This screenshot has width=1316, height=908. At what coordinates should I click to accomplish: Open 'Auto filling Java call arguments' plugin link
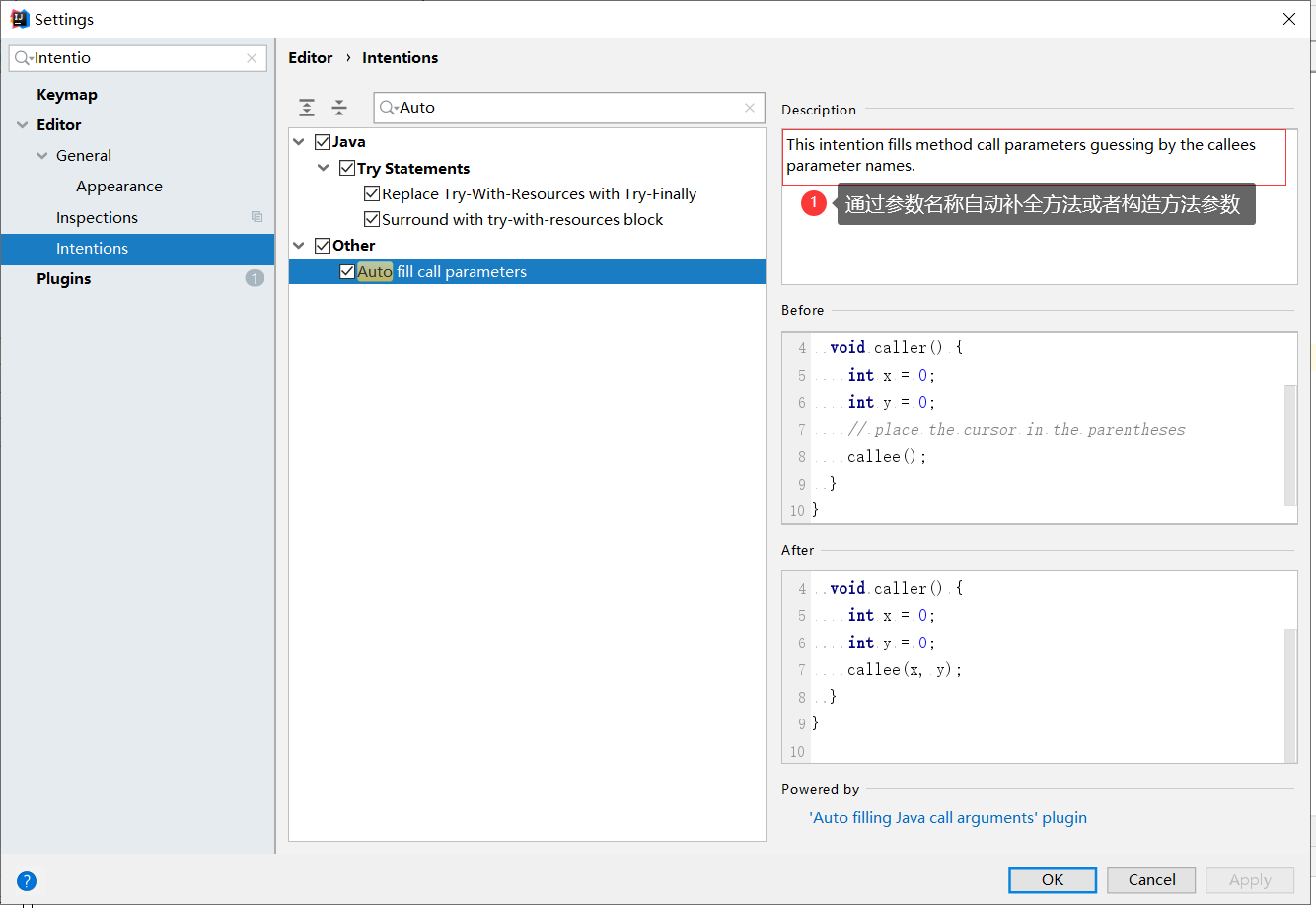948,818
